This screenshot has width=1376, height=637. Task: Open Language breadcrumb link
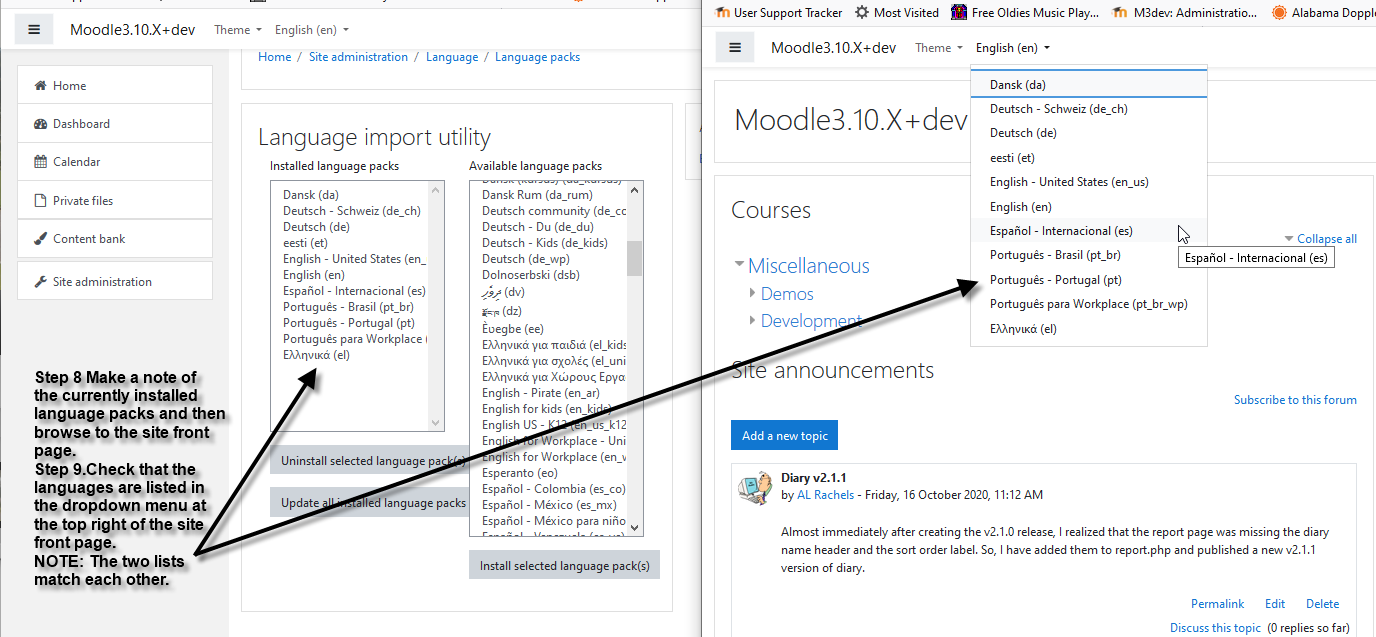pos(452,57)
